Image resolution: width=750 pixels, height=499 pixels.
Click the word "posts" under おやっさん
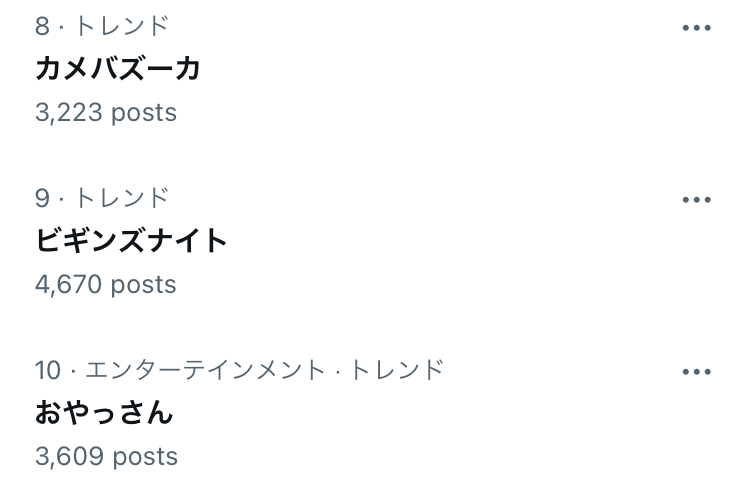[144, 457]
